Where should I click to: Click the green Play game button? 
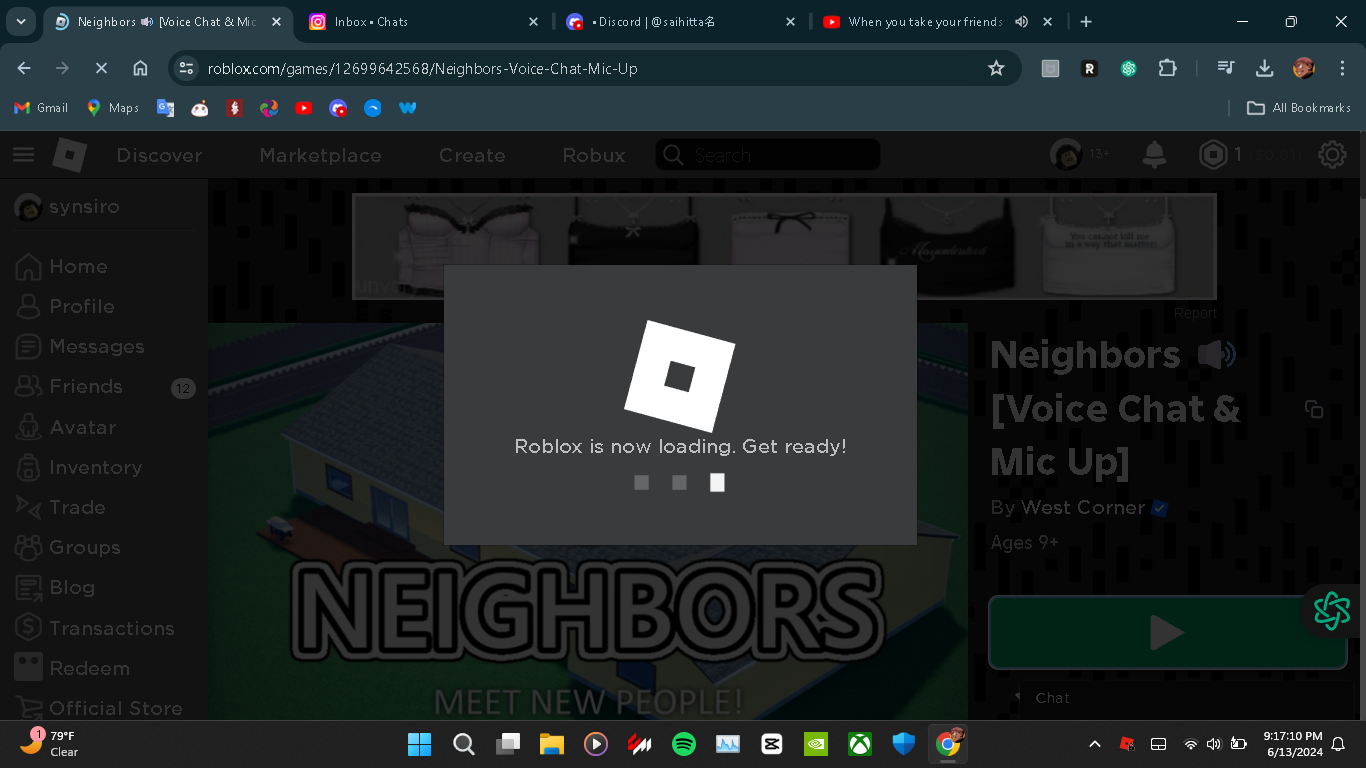(1167, 632)
